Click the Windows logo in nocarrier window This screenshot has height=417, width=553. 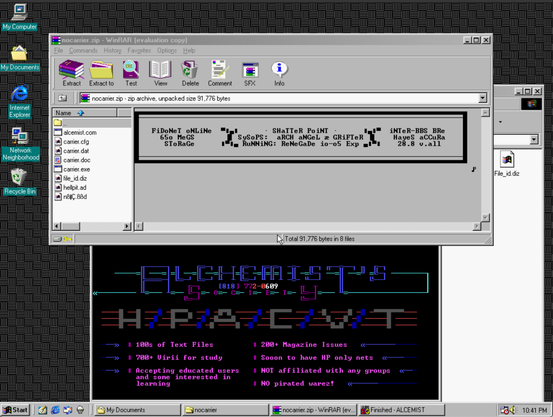click(x=531, y=104)
